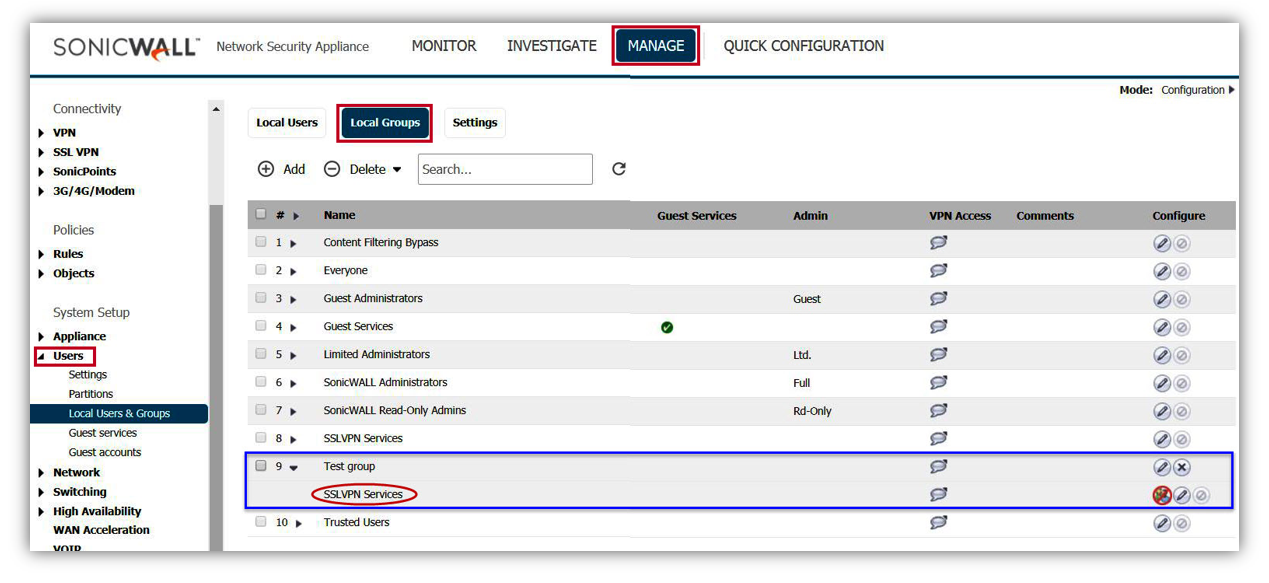Remove SSLVPN Services member from Test group
The height and width of the screenshot is (583, 1269).
pyautogui.click(x=1162, y=495)
